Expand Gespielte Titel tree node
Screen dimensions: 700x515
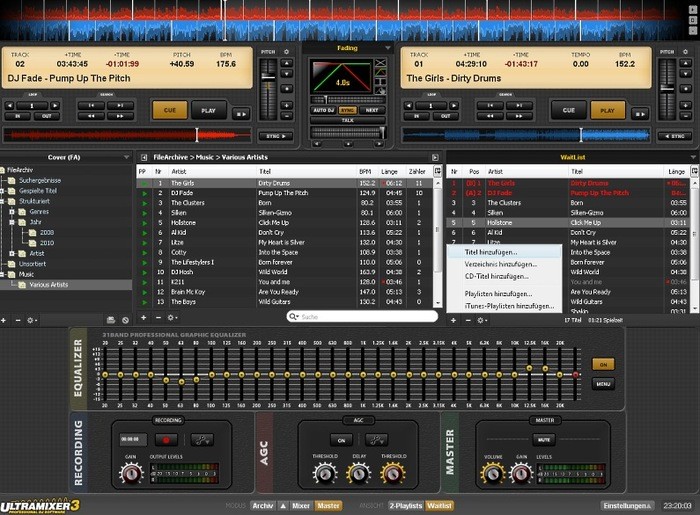point(2,191)
